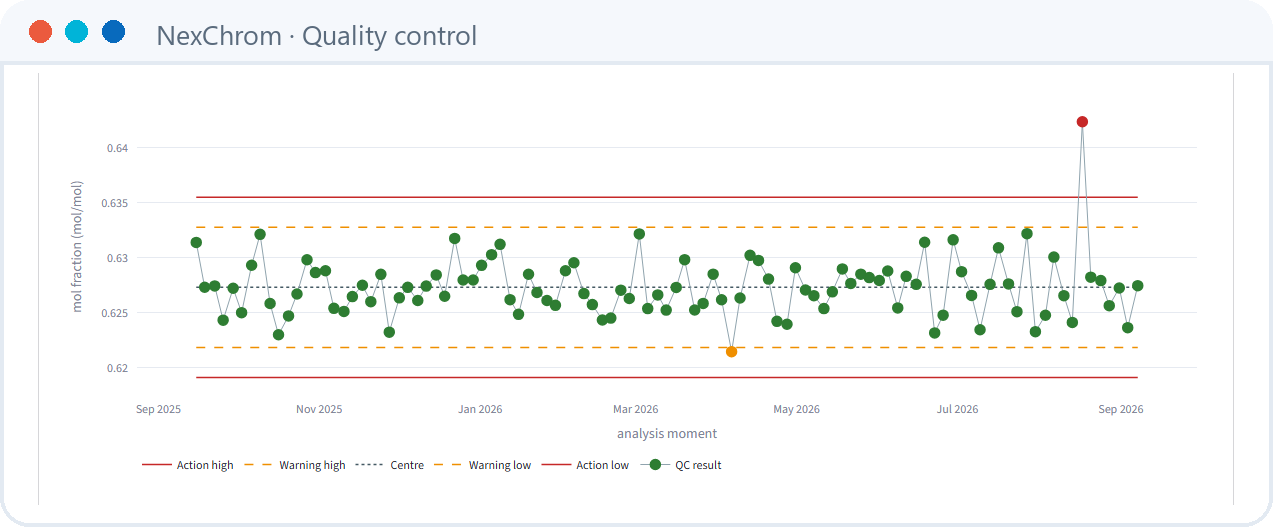Click the NexCrom · Quality control title
This screenshot has height=527, width=1273.
pyautogui.click(x=317, y=36)
